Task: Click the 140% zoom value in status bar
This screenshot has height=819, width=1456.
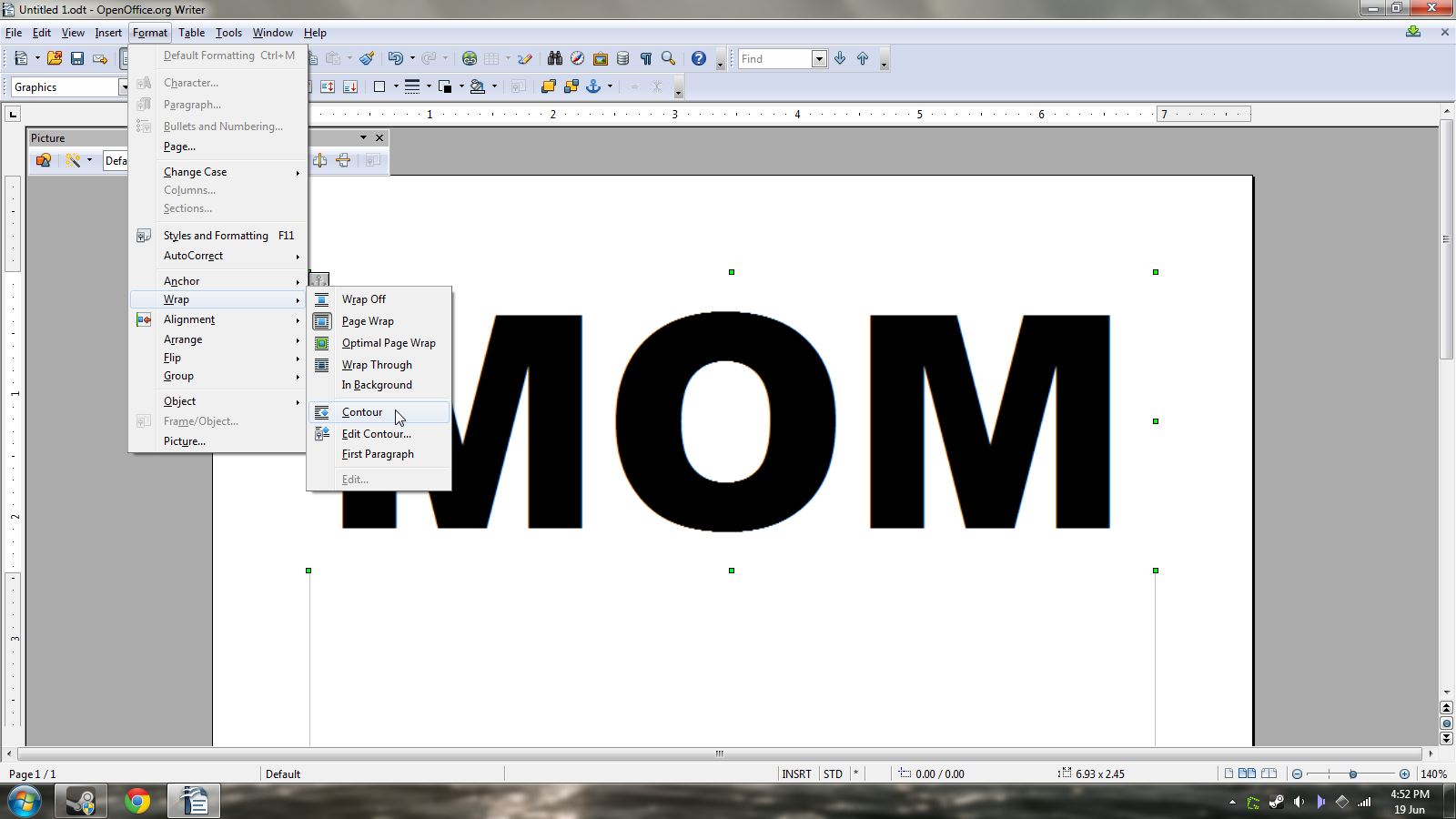Action: click(x=1434, y=773)
